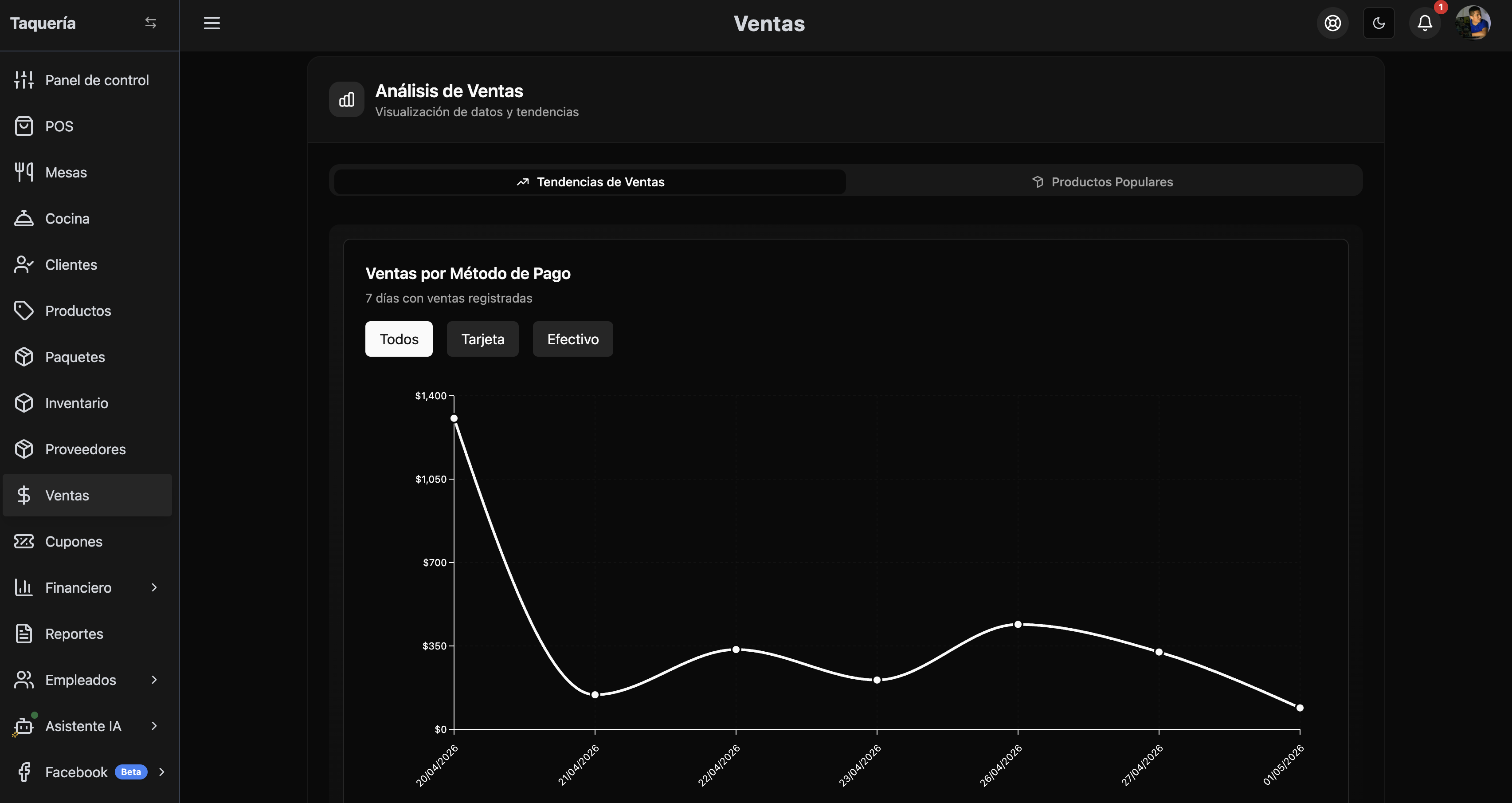Viewport: 1512px width, 803px height.
Task: Select the Todos payment filter
Action: (399, 339)
